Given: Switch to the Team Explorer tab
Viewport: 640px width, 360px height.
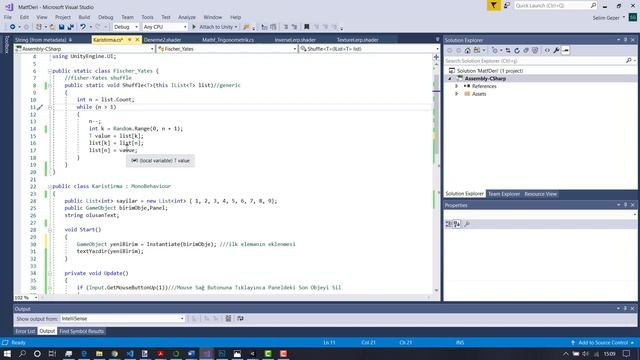Looking at the screenshot, I should pyautogui.click(x=504, y=194).
